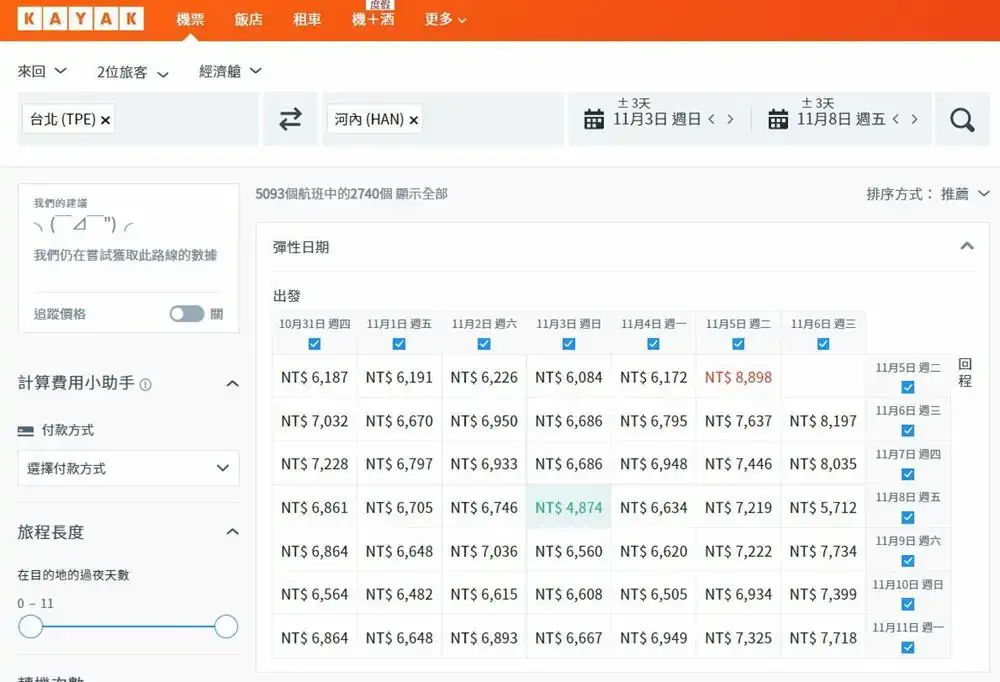Image resolution: width=1000 pixels, height=682 pixels.
Task: Open the 選擇付款方式 dropdown
Action: pyautogui.click(x=128, y=468)
